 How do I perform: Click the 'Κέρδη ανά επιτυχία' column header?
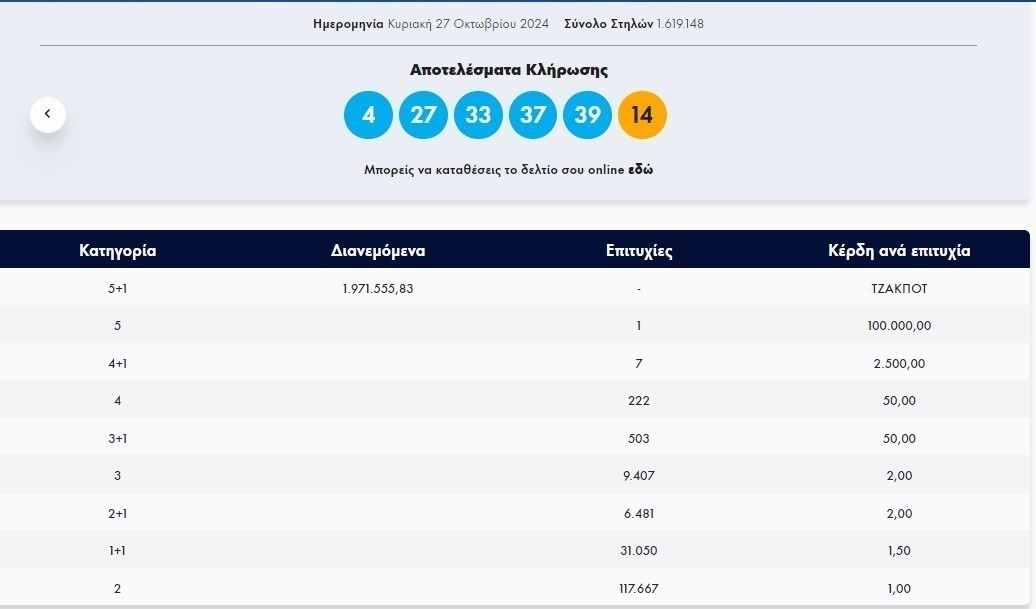(899, 251)
